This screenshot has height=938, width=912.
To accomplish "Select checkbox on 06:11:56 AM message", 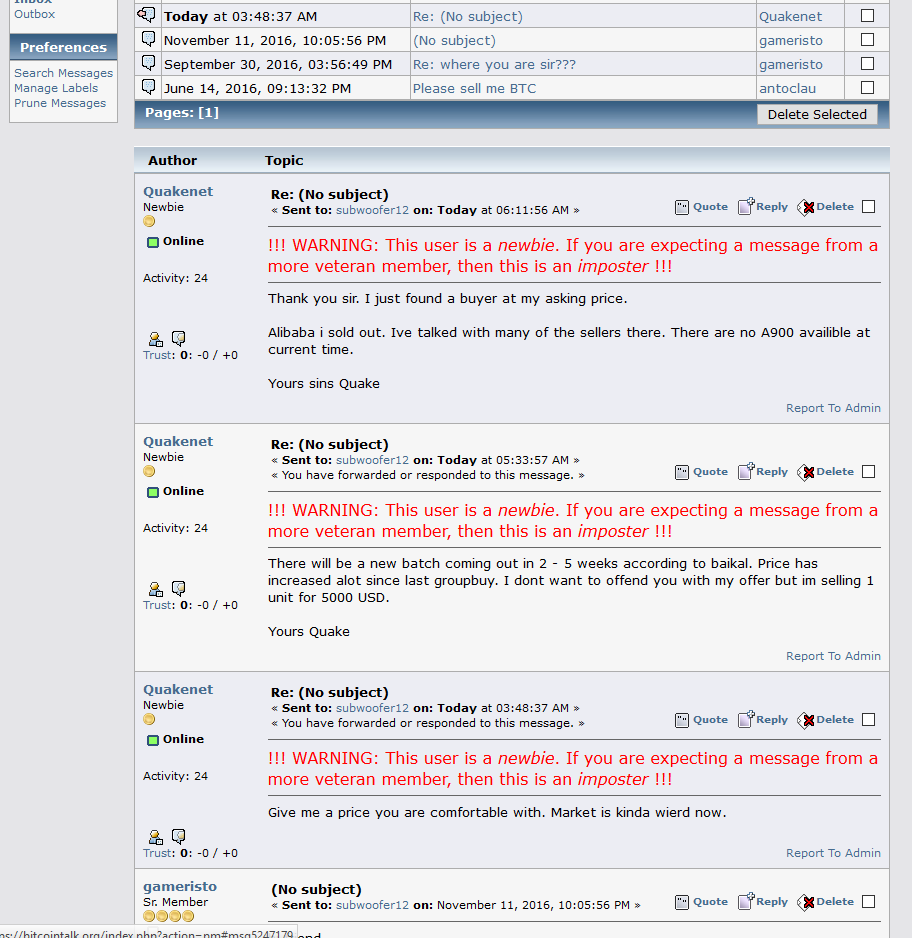I will (868, 206).
